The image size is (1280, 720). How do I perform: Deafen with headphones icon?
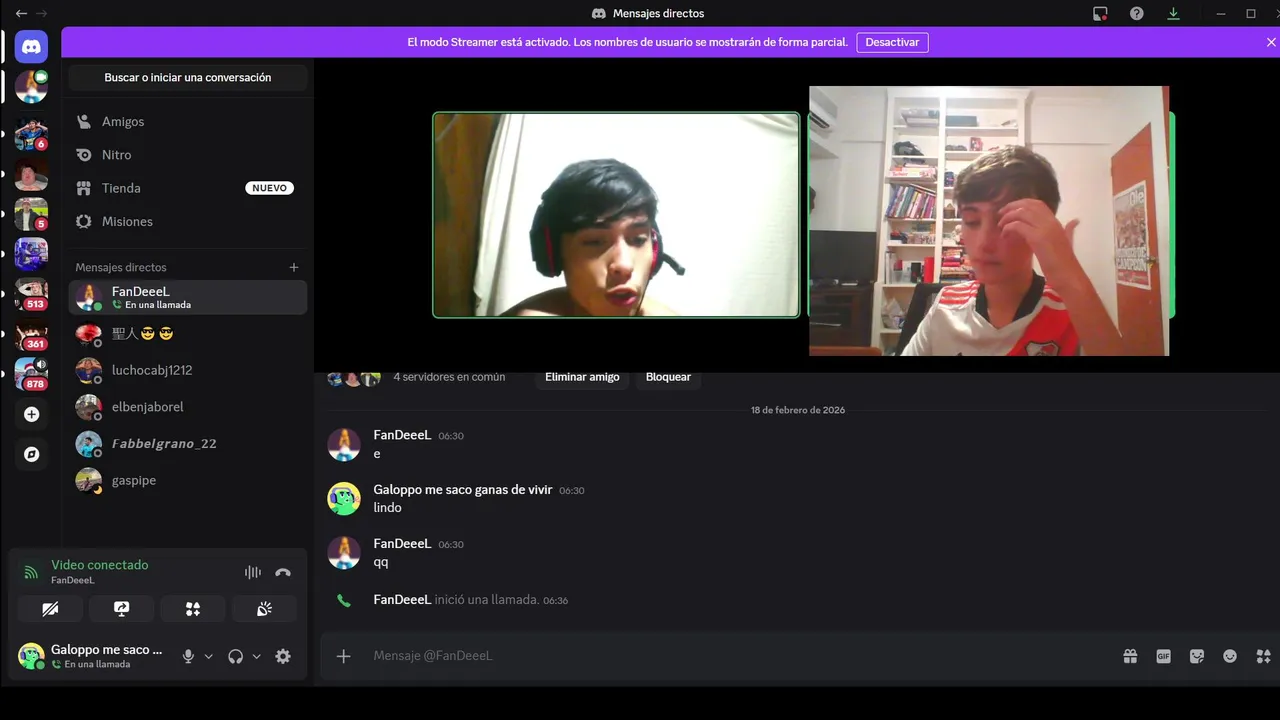pos(236,656)
